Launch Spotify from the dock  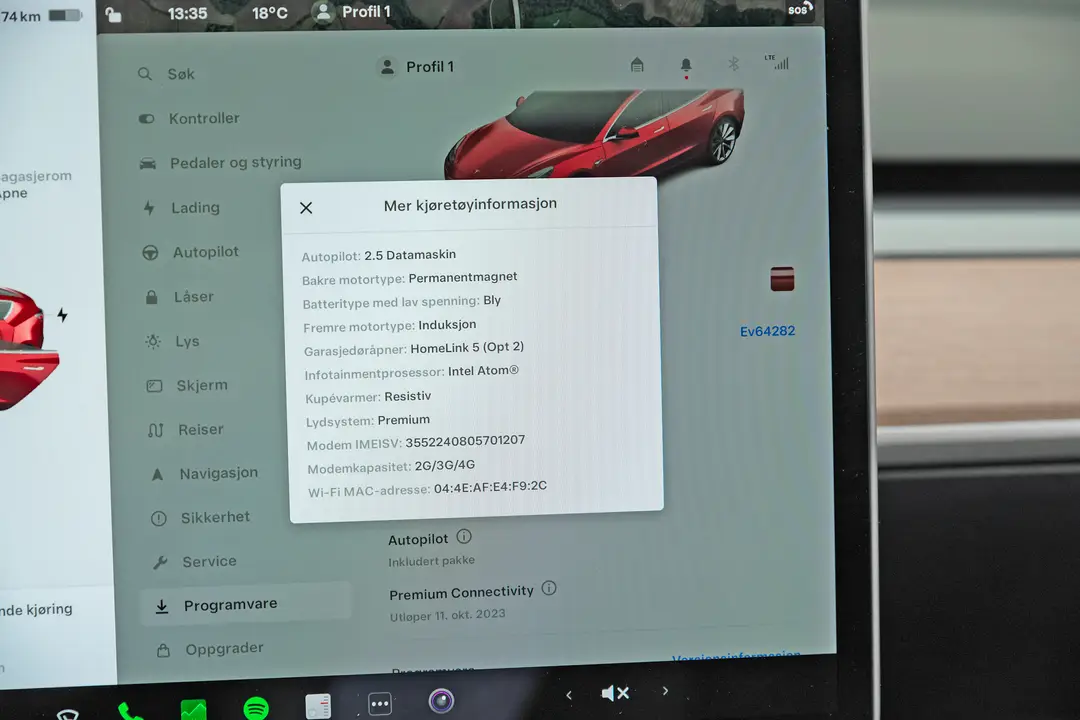click(x=256, y=708)
